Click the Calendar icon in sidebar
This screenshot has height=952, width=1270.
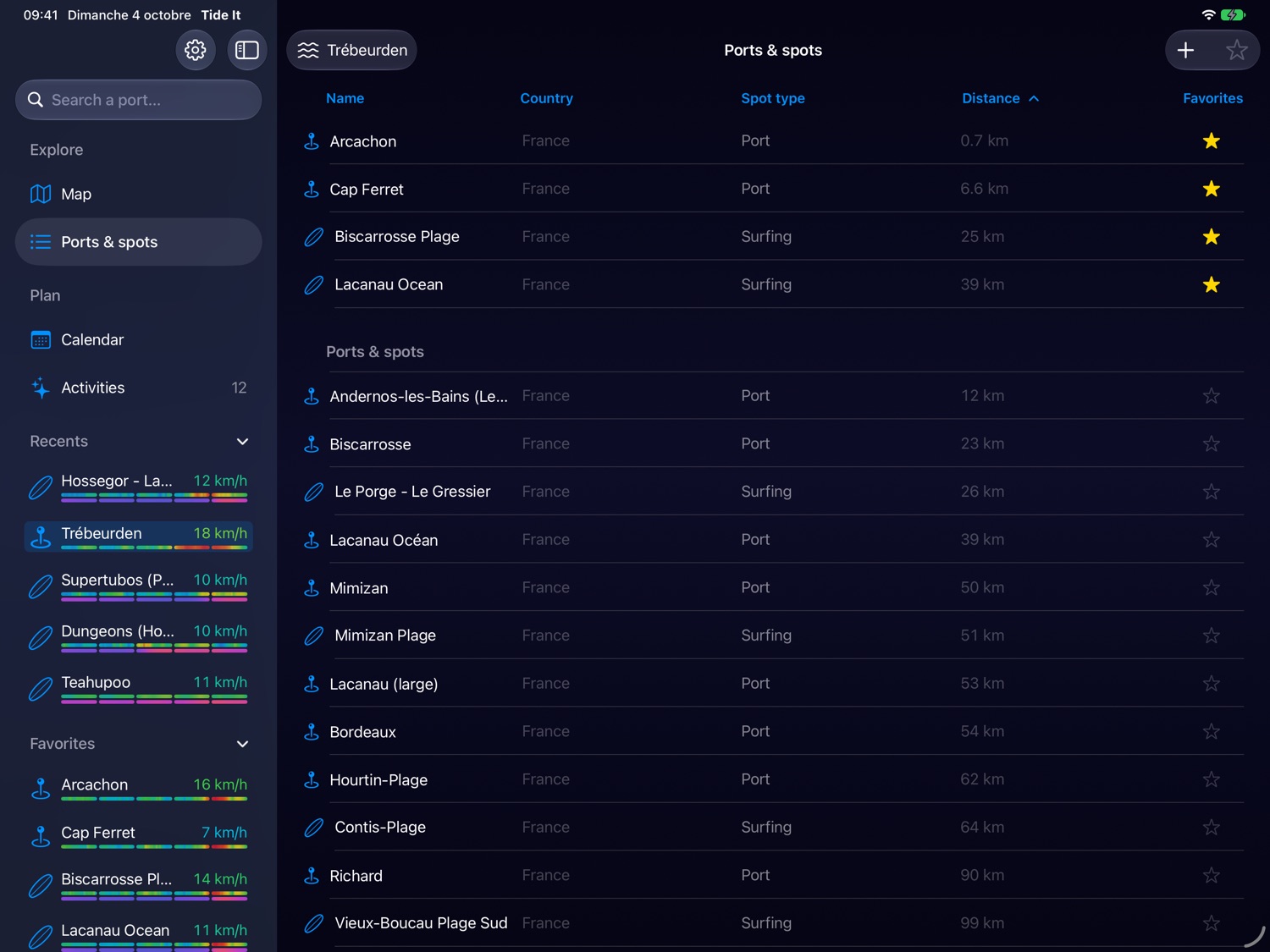(41, 340)
